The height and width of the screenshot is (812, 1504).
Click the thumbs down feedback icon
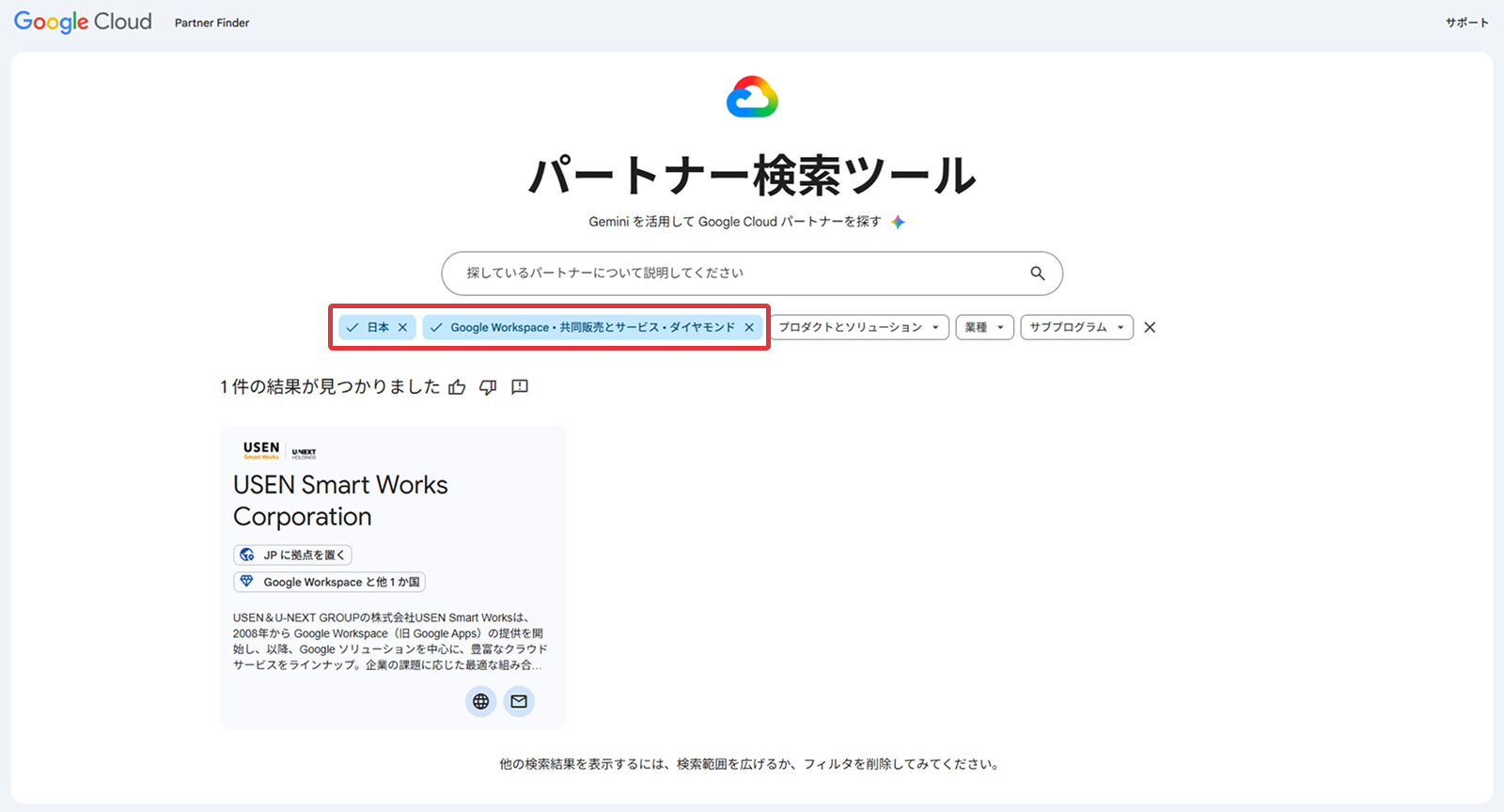click(488, 387)
